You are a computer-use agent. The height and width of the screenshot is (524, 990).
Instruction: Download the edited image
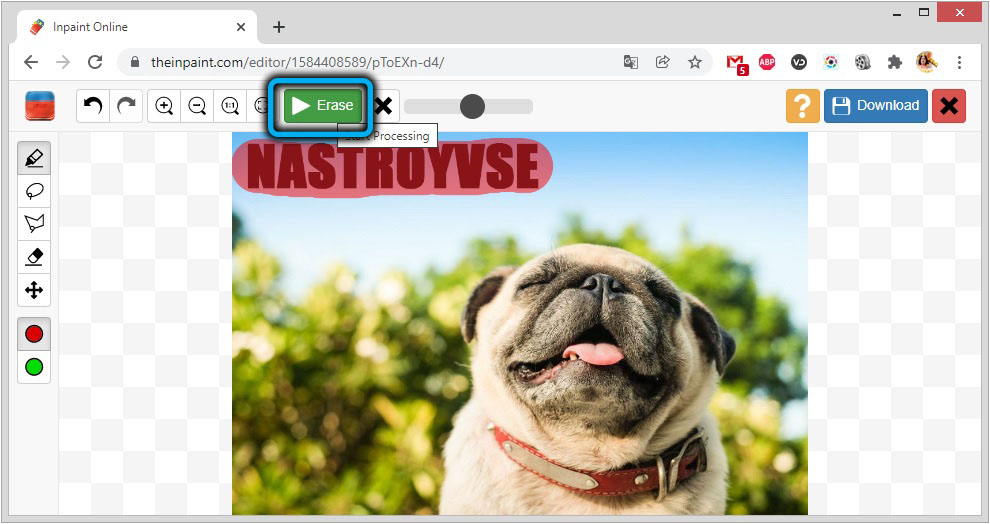(876, 105)
